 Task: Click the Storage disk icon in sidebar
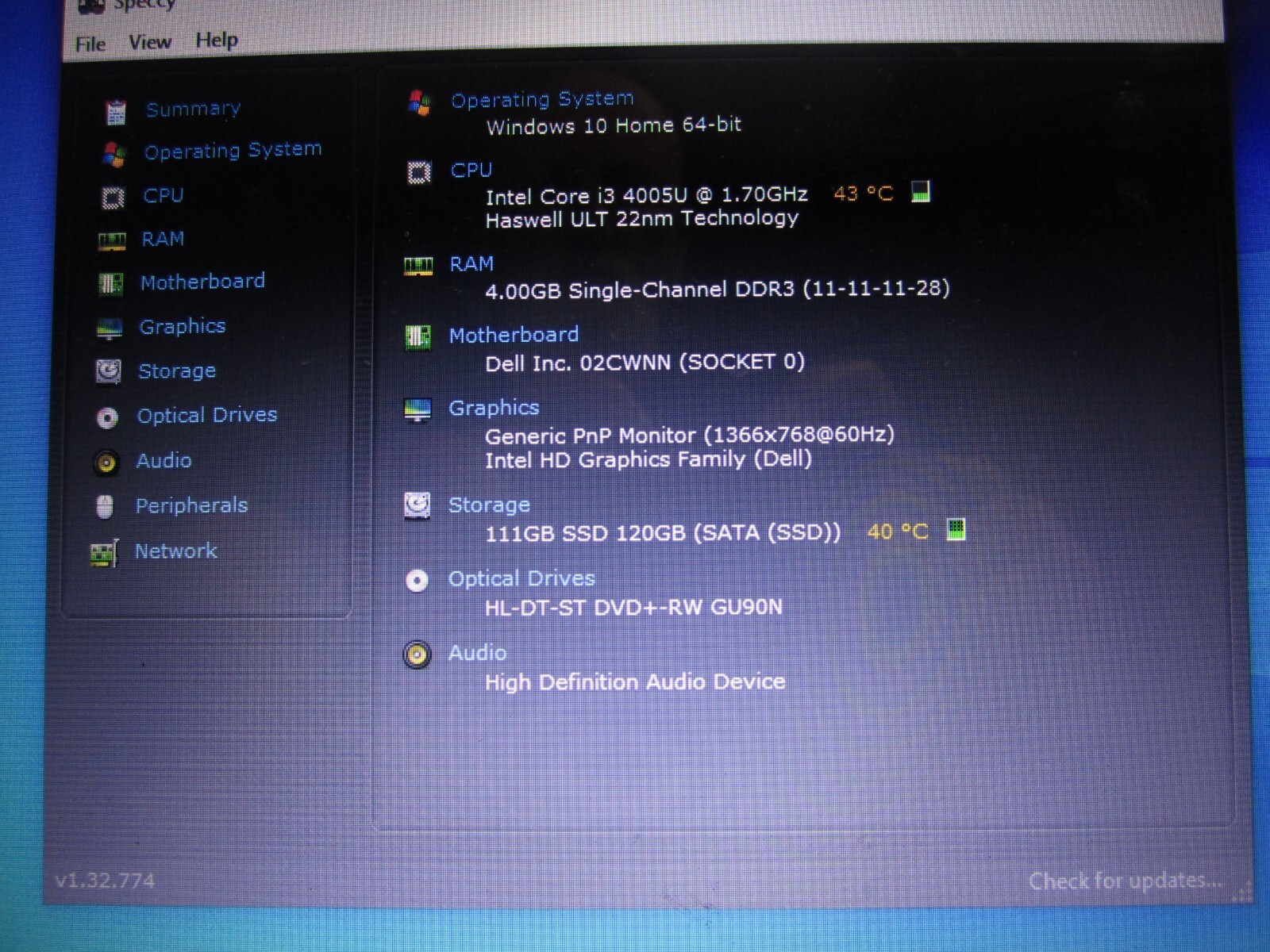109,371
